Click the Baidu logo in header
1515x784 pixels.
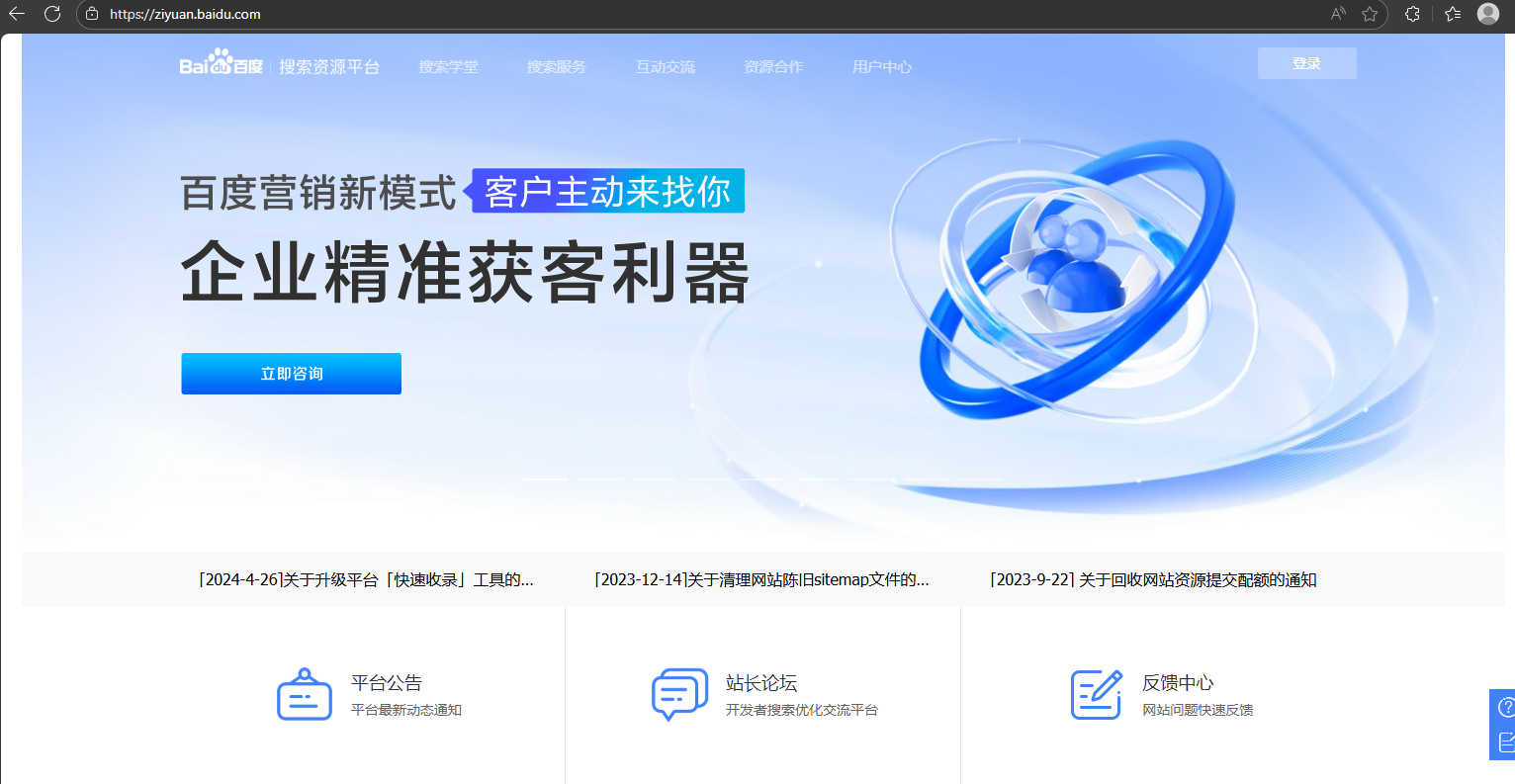tap(221, 65)
